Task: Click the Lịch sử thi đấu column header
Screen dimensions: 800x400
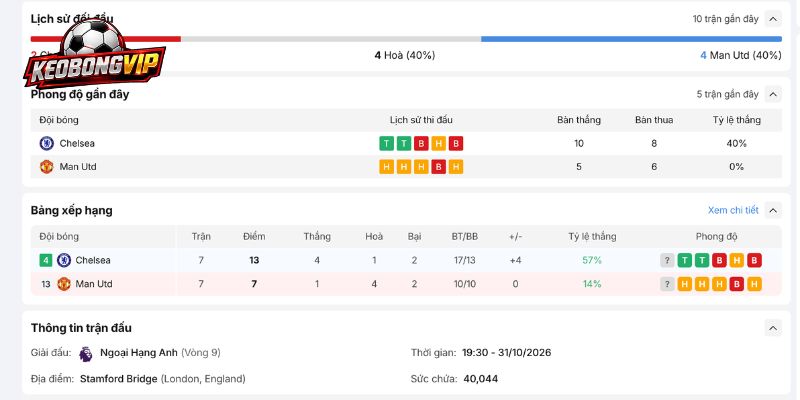Action: point(421,120)
